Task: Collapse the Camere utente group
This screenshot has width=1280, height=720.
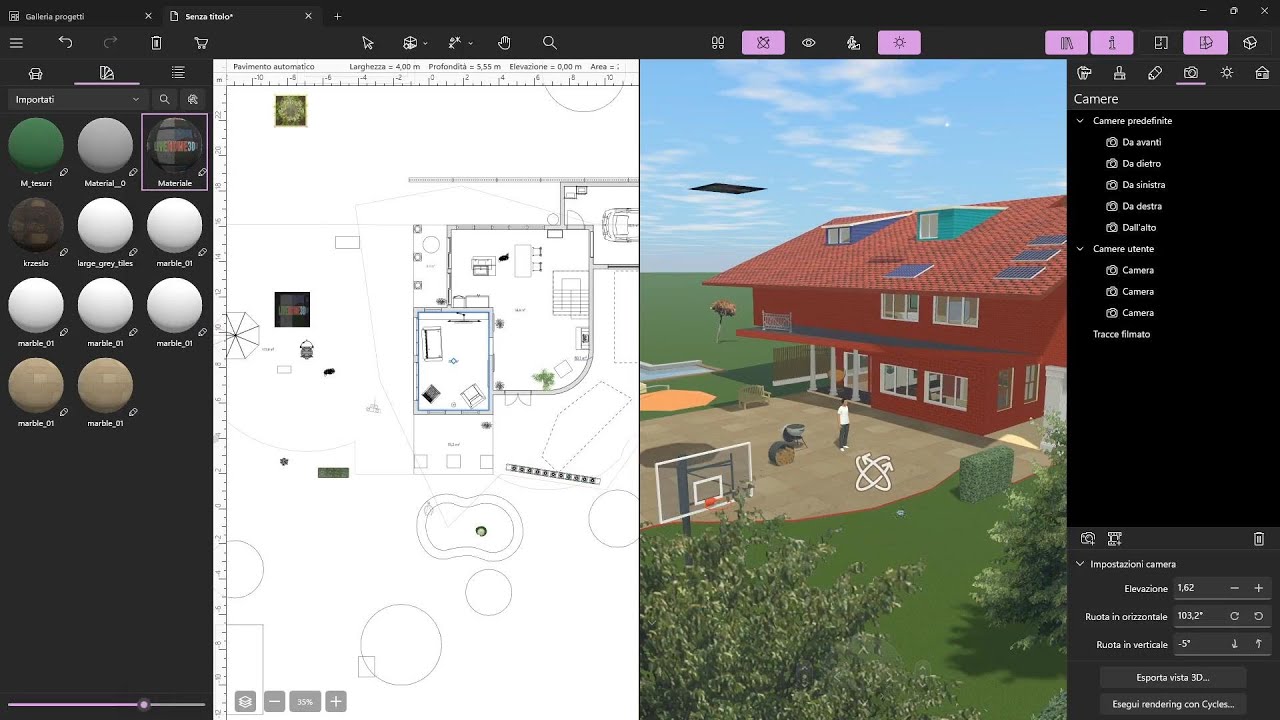Action: point(1080,249)
